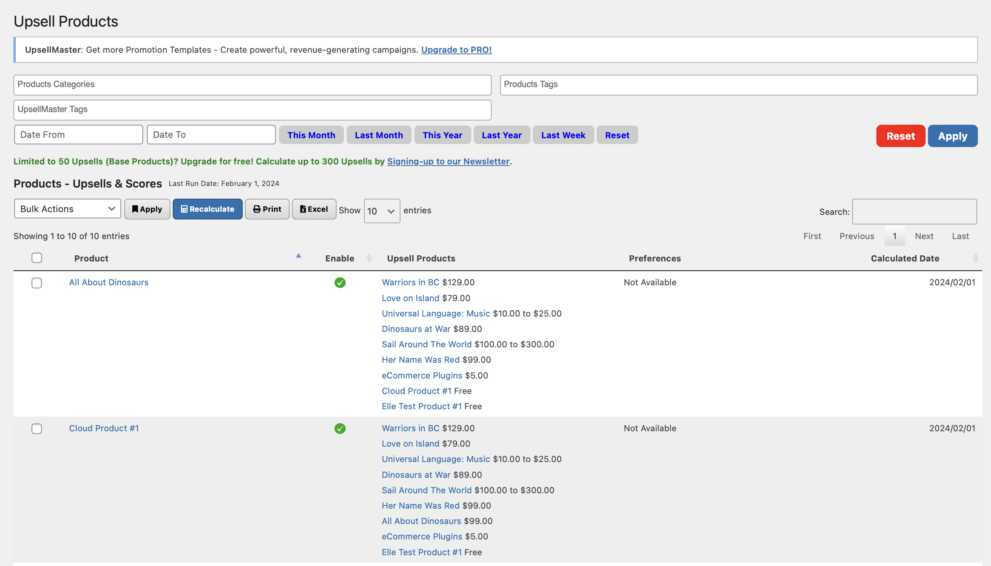This screenshot has height=566, width=991.
Task: Tick the checkbox for All About Dinosaurs
Action: tap(37, 283)
